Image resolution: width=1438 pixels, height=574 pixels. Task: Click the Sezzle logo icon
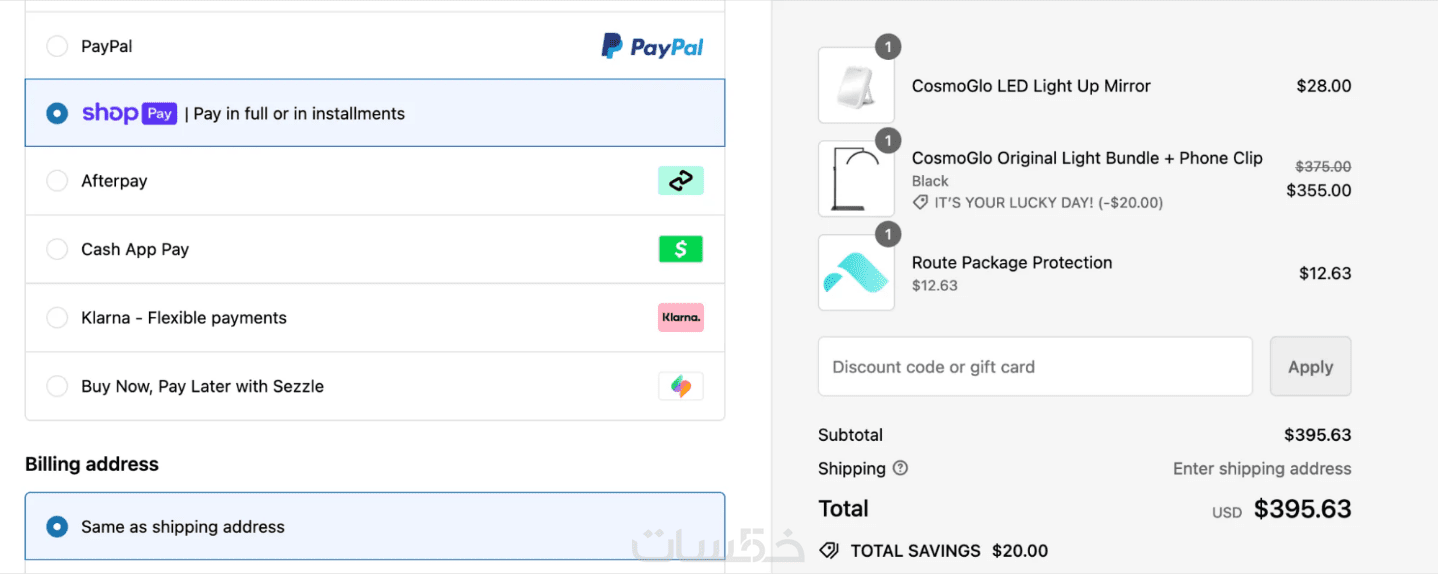pyautogui.click(x=681, y=386)
